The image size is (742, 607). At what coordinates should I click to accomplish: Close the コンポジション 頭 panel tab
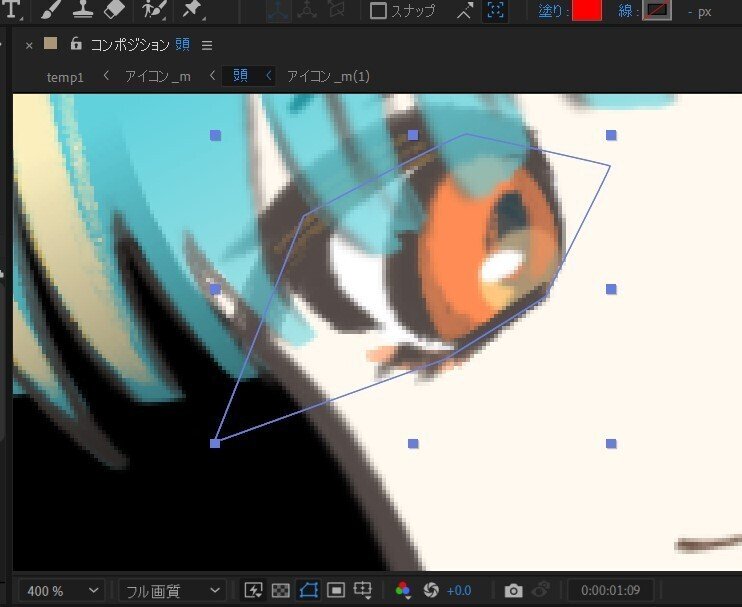point(29,45)
